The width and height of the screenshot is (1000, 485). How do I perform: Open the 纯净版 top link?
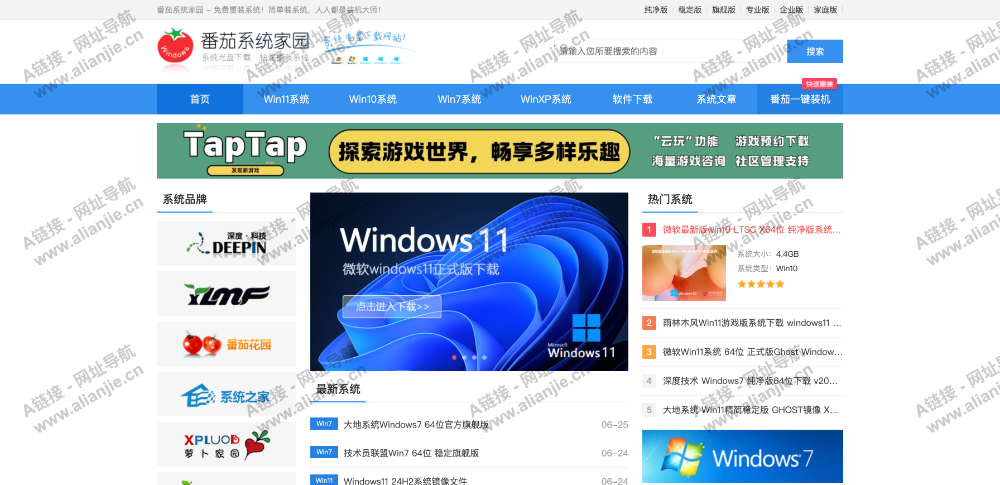click(x=656, y=10)
